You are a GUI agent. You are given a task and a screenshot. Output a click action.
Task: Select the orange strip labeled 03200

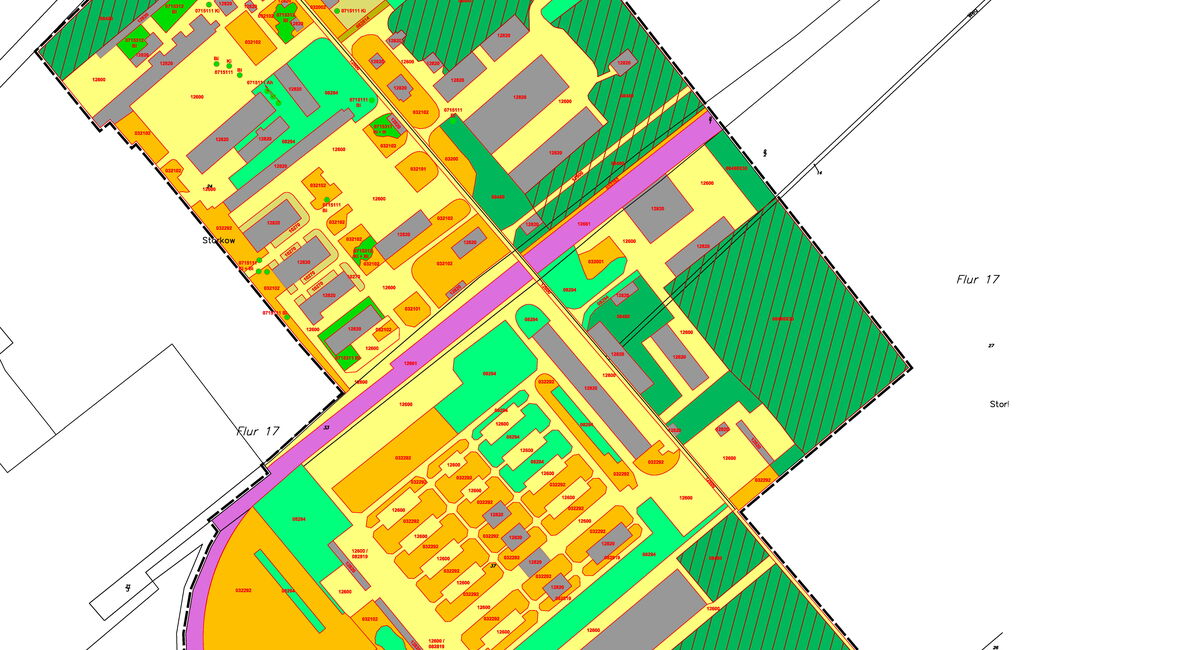[x=452, y=158]
